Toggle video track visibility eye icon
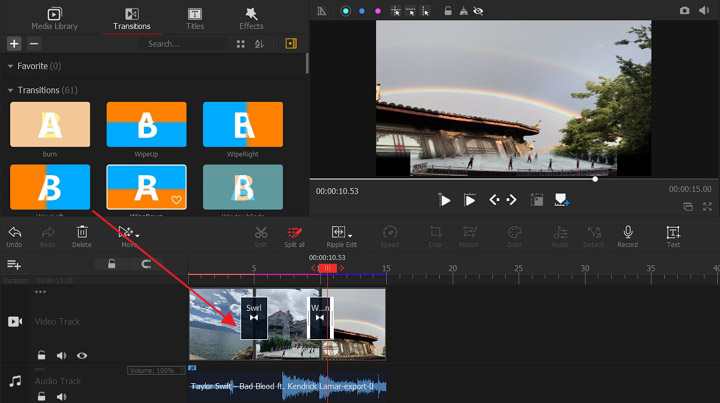This screenshot has height=403, width=720. (x=82, y=355)
